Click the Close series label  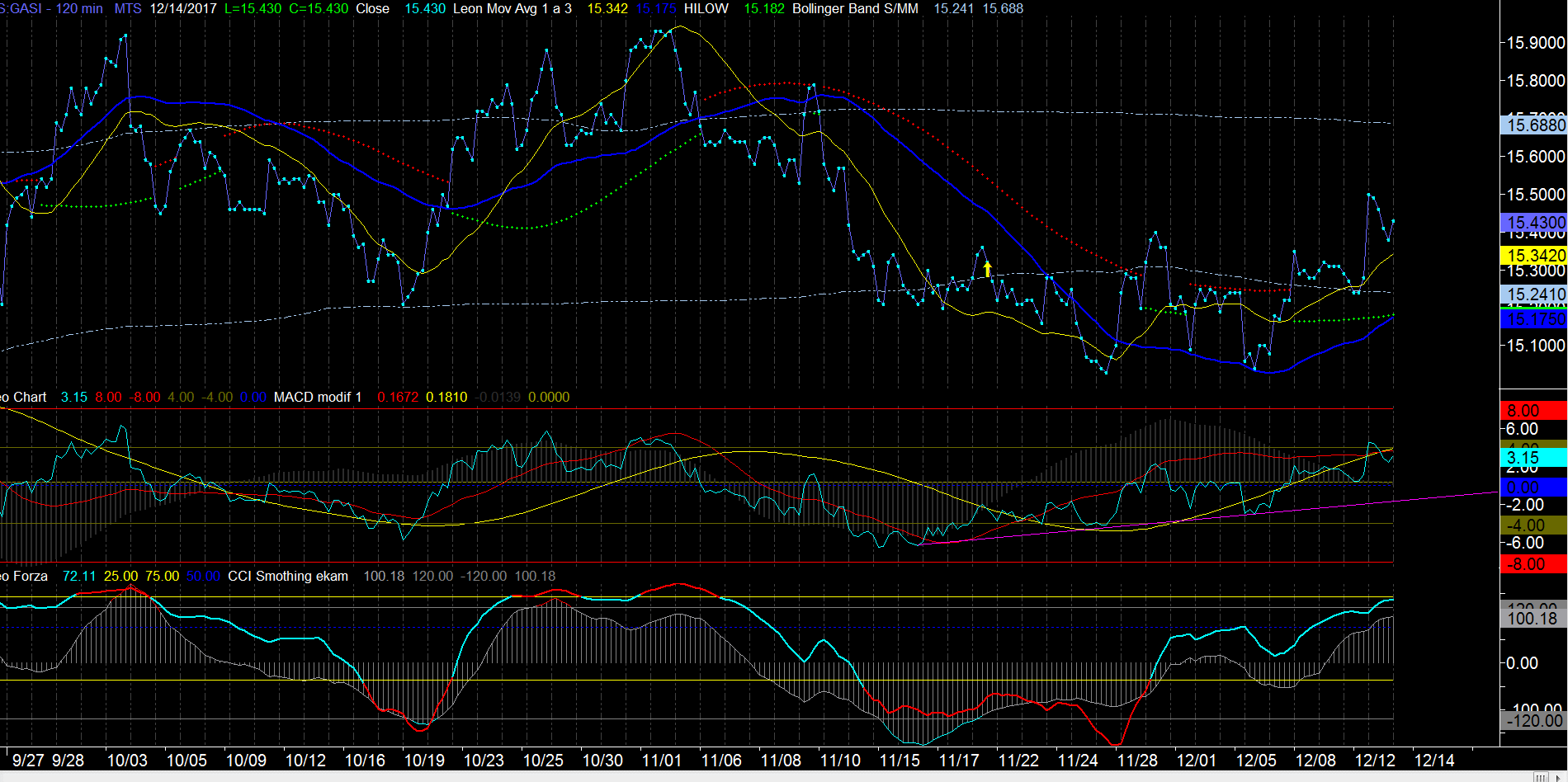pos(372,8)
